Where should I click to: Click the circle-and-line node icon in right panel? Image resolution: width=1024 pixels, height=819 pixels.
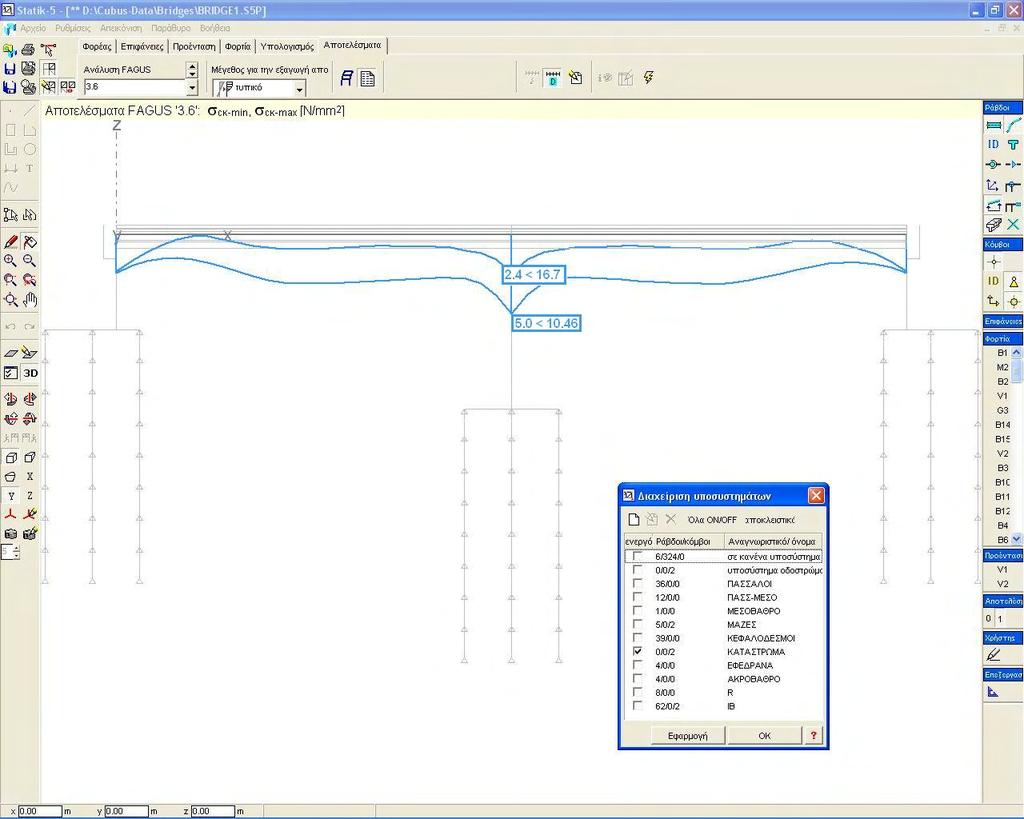click(993, 165)
